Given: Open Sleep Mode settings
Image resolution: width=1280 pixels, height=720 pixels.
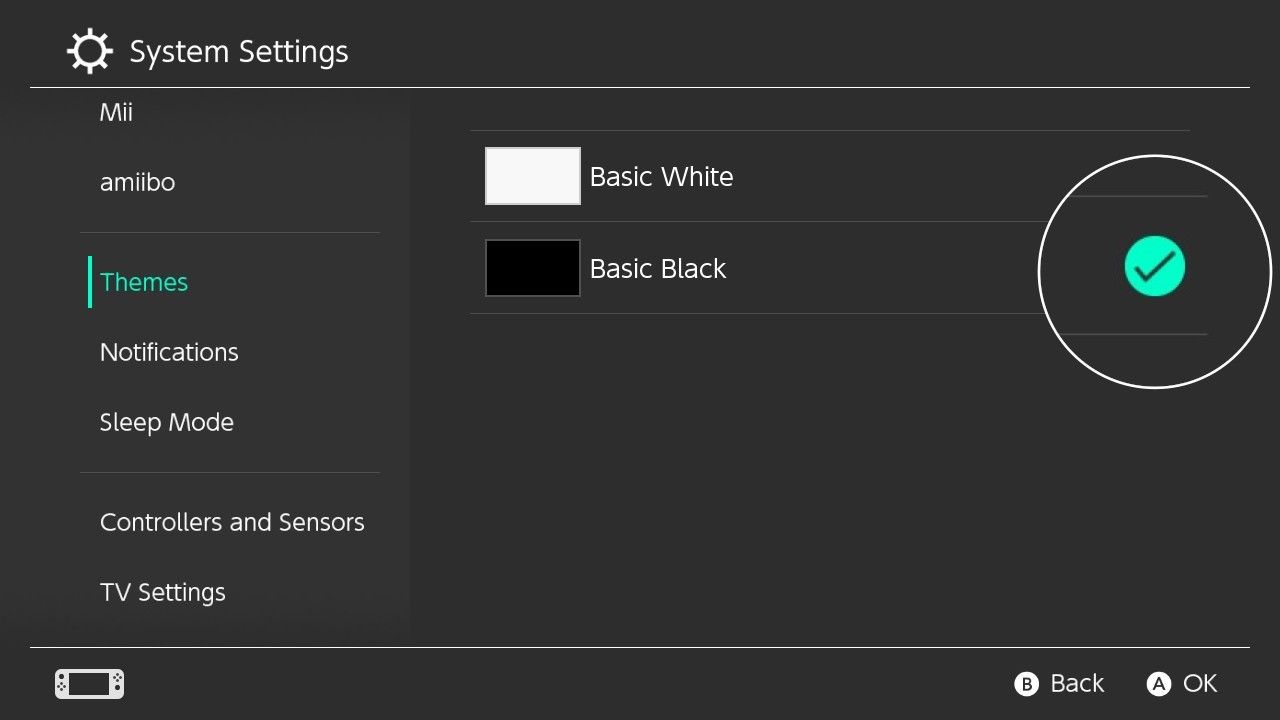Looking at the screenshot, I should click(166, 423).
